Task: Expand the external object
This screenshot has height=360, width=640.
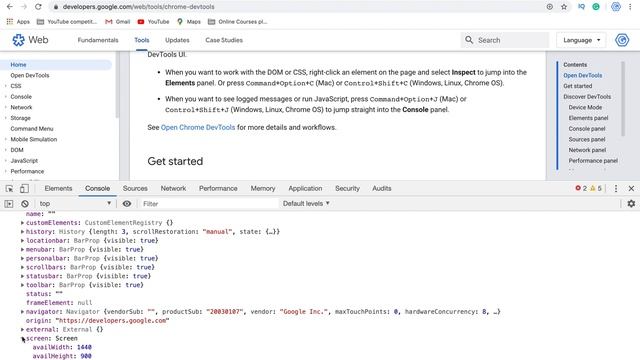Action: tap(22, 329)
